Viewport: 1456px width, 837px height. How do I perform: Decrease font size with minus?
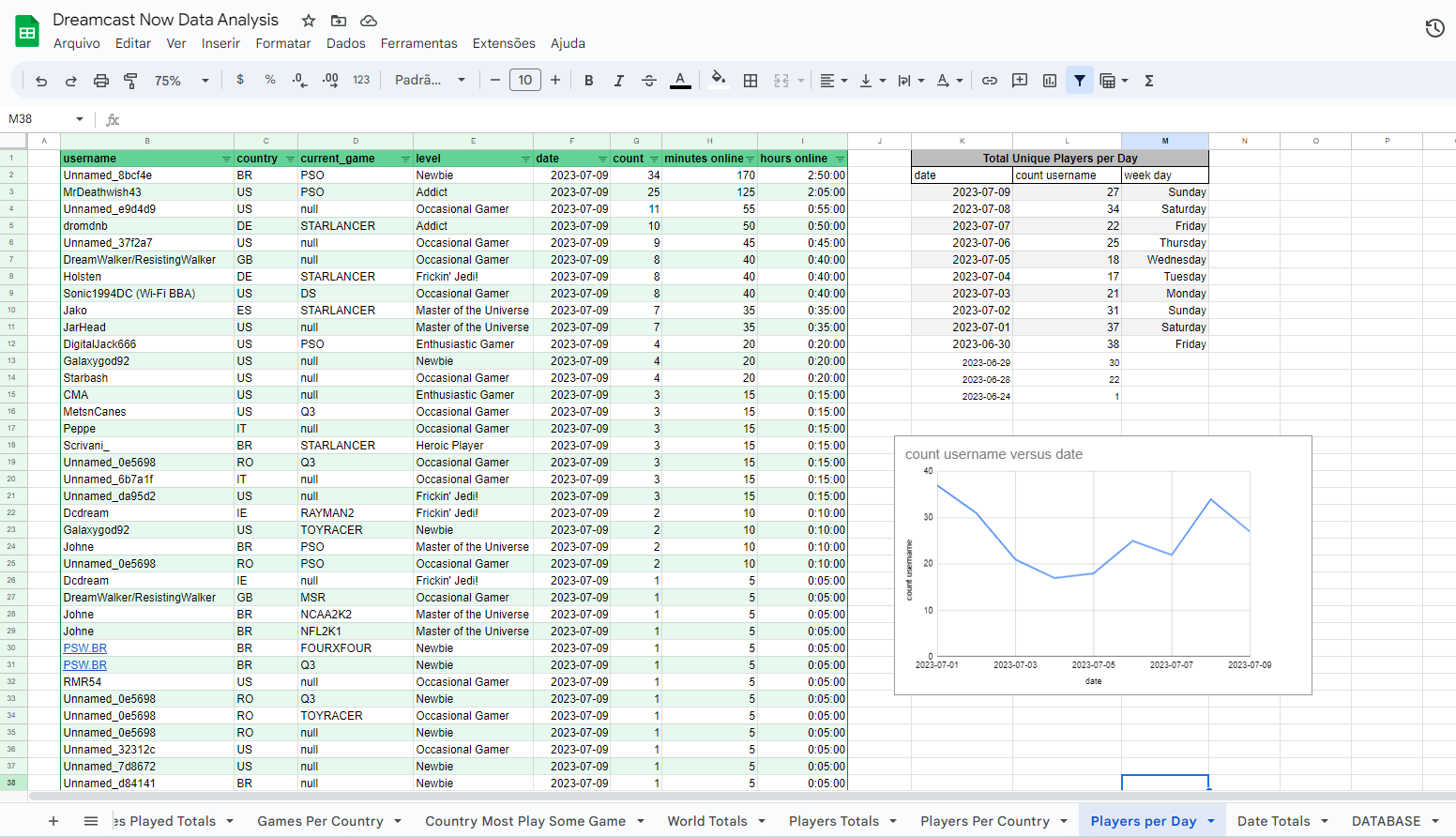click(495, 81)
